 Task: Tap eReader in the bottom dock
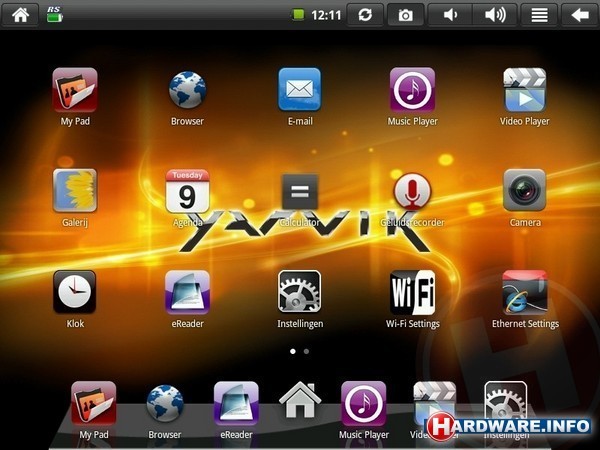pos(236,404)
